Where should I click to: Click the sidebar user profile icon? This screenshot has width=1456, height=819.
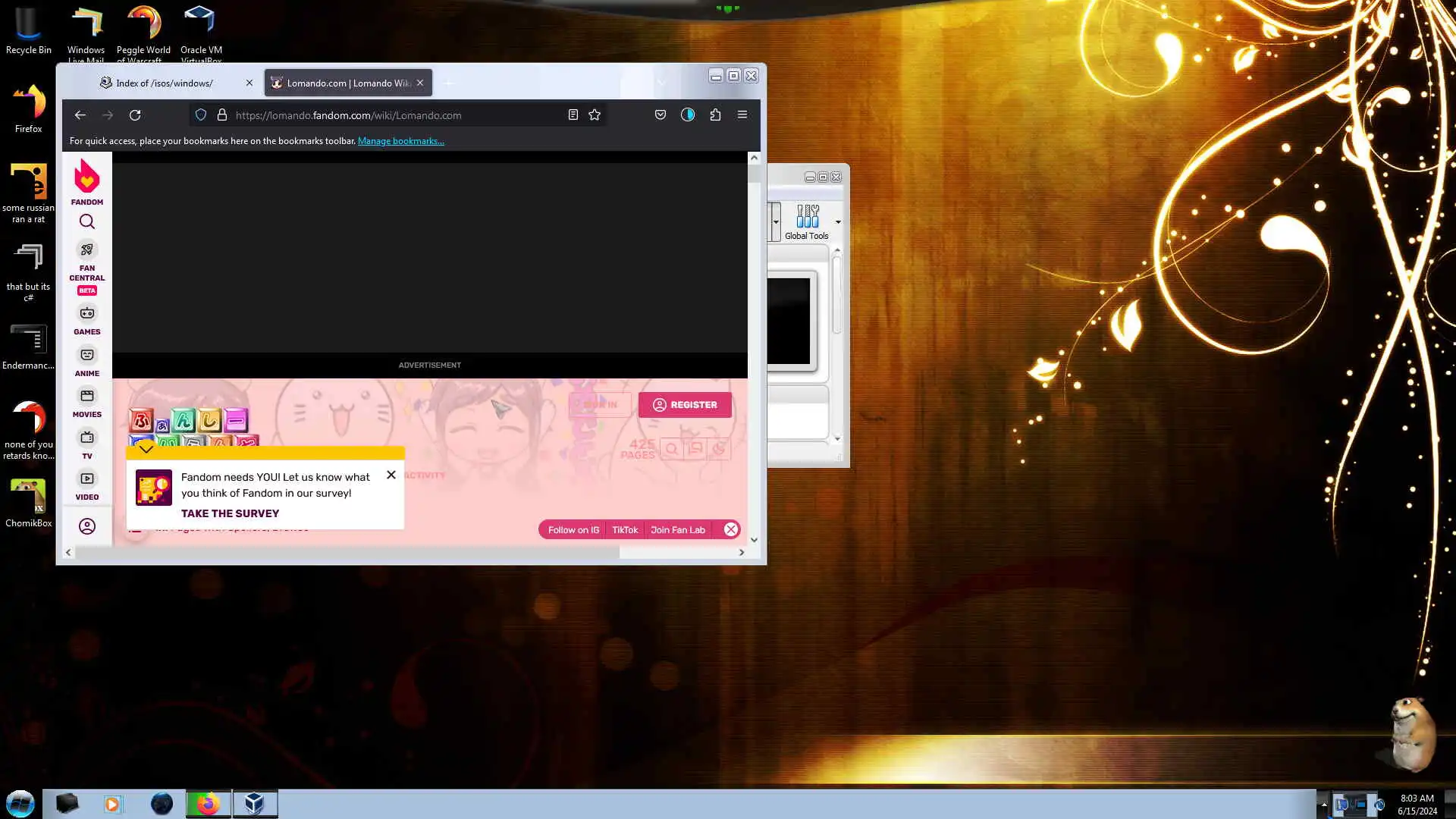(x=87, y=526)
